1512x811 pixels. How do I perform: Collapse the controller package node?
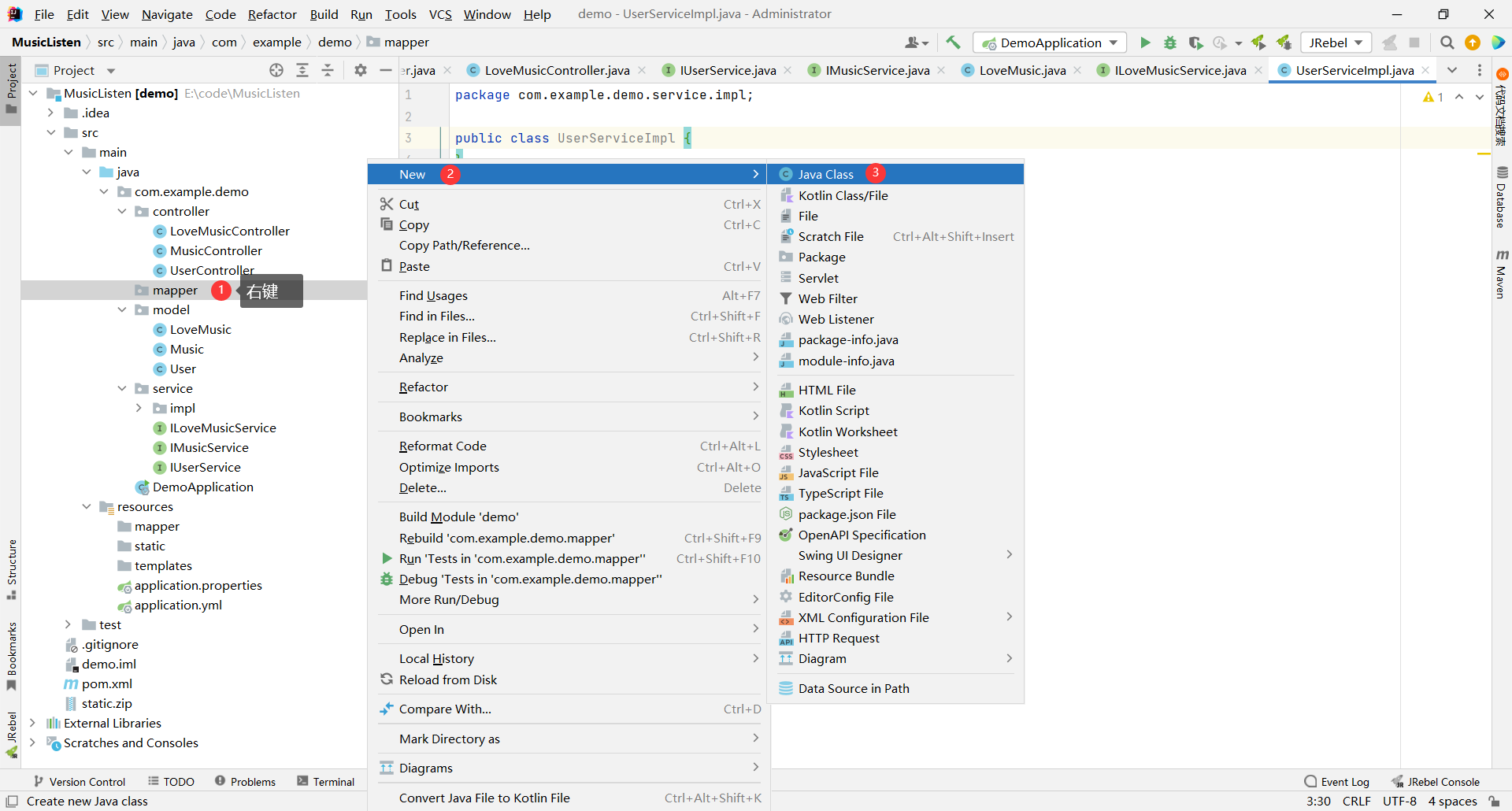[x=122, y=211]
